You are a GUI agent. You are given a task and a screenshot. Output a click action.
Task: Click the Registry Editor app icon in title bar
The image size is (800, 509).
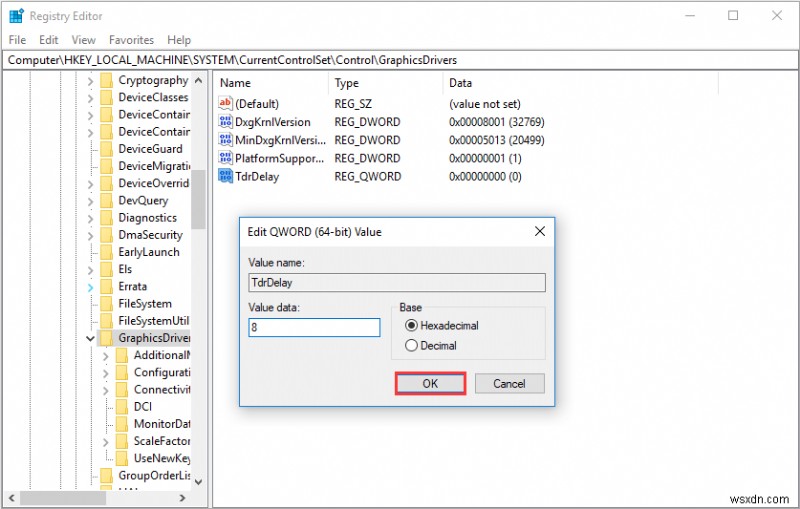[x=16, y=16]
